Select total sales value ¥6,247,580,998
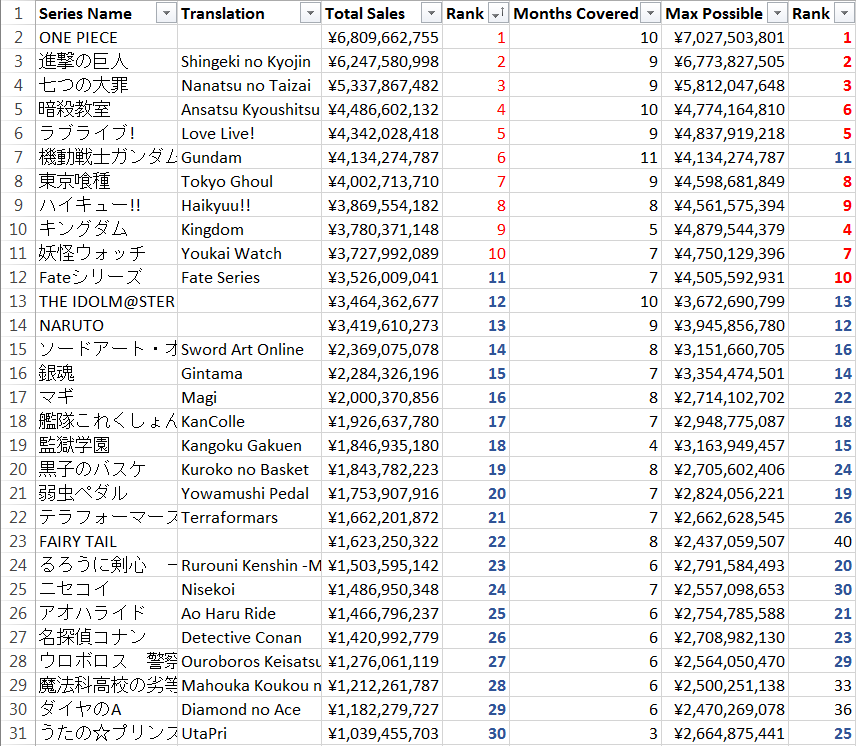Screen dimensions: 856x746 click(382, 62)
